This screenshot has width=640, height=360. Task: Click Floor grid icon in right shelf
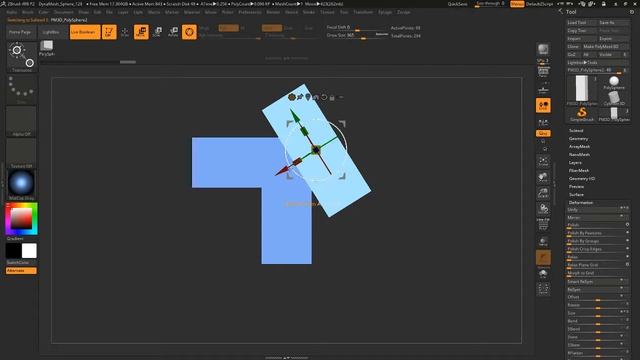click(543, 89)
